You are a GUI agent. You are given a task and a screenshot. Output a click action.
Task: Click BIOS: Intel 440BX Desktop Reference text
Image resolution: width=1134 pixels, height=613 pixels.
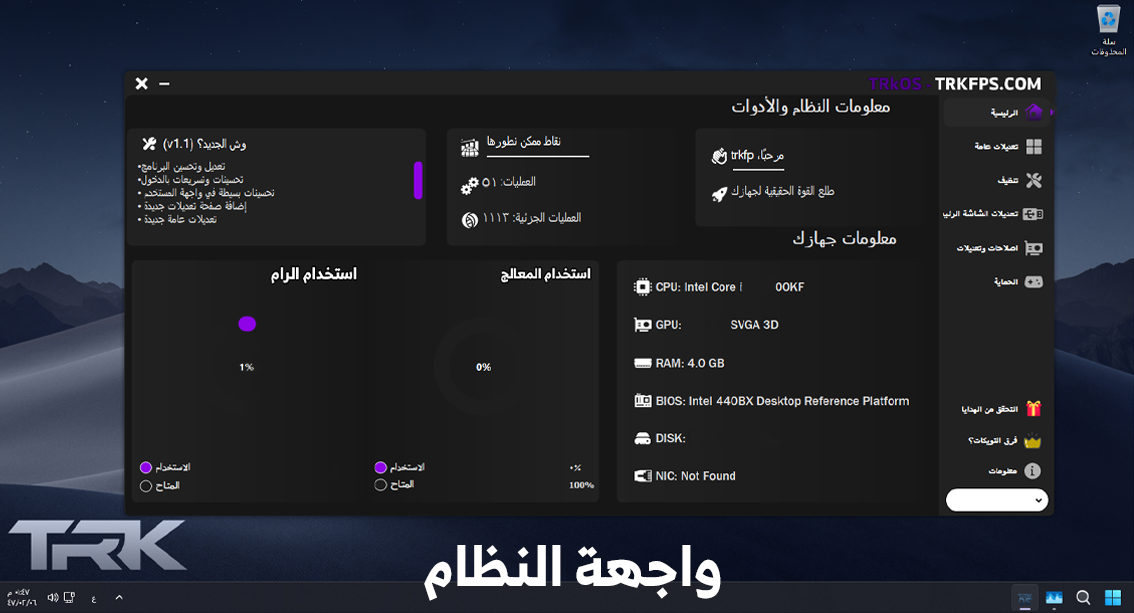(x=783, y=400)
